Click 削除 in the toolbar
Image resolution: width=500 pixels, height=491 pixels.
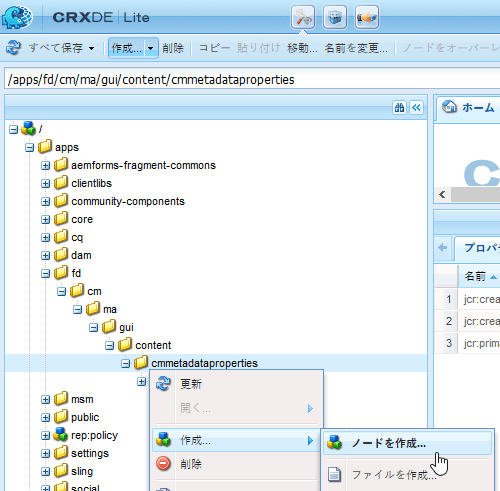[x=173, y=48]
